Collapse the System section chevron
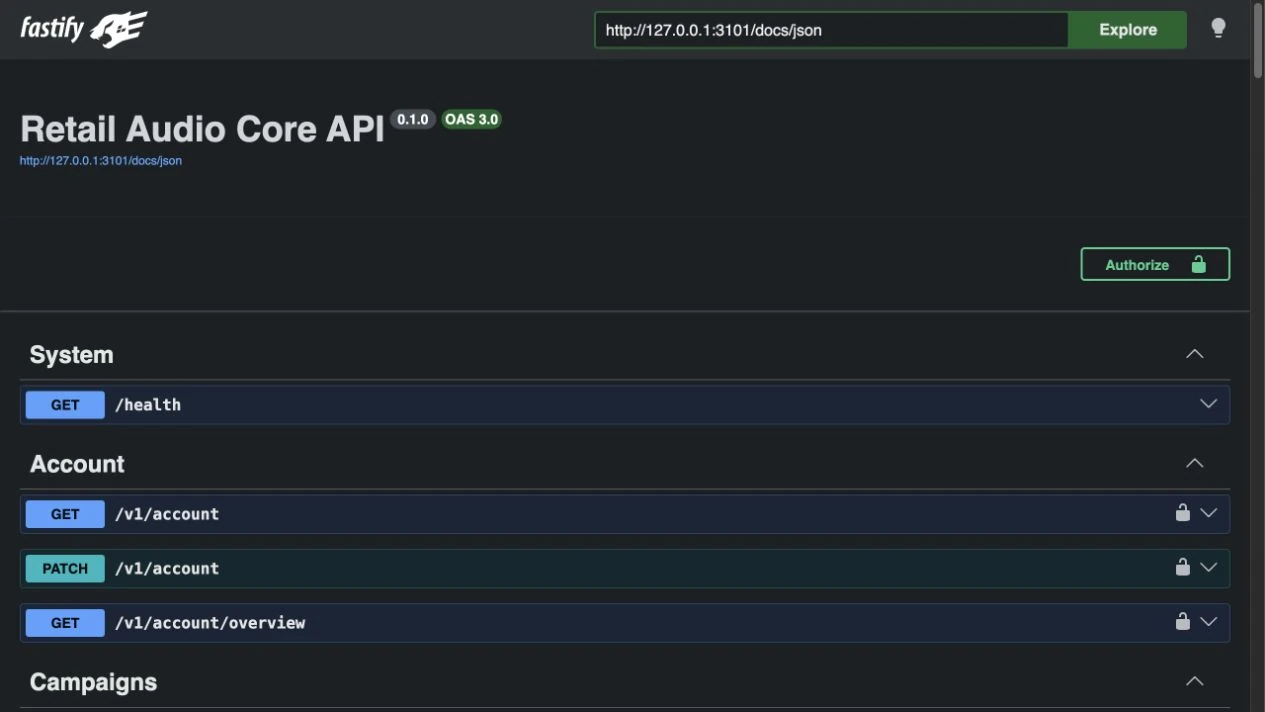 pyautogui.click(x=1194, y=354)
